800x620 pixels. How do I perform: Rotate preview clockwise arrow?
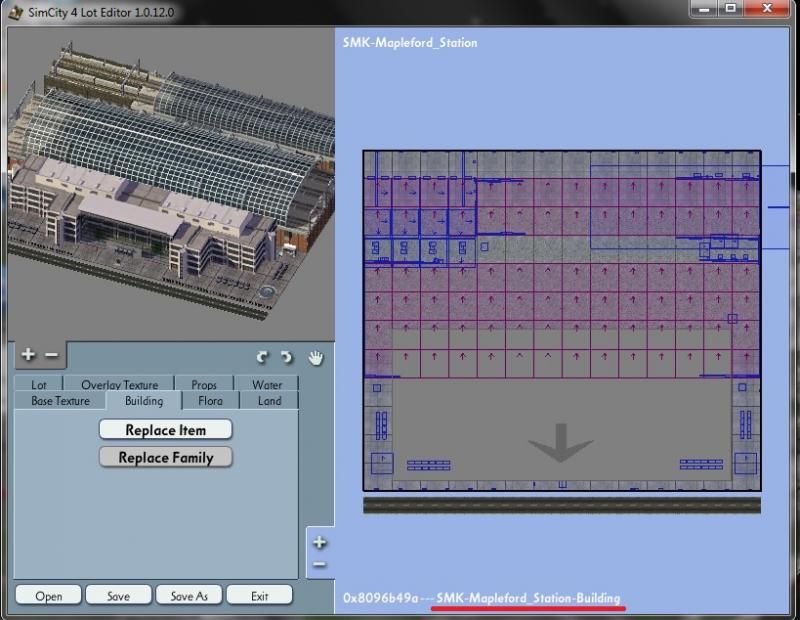pos(287,357)
